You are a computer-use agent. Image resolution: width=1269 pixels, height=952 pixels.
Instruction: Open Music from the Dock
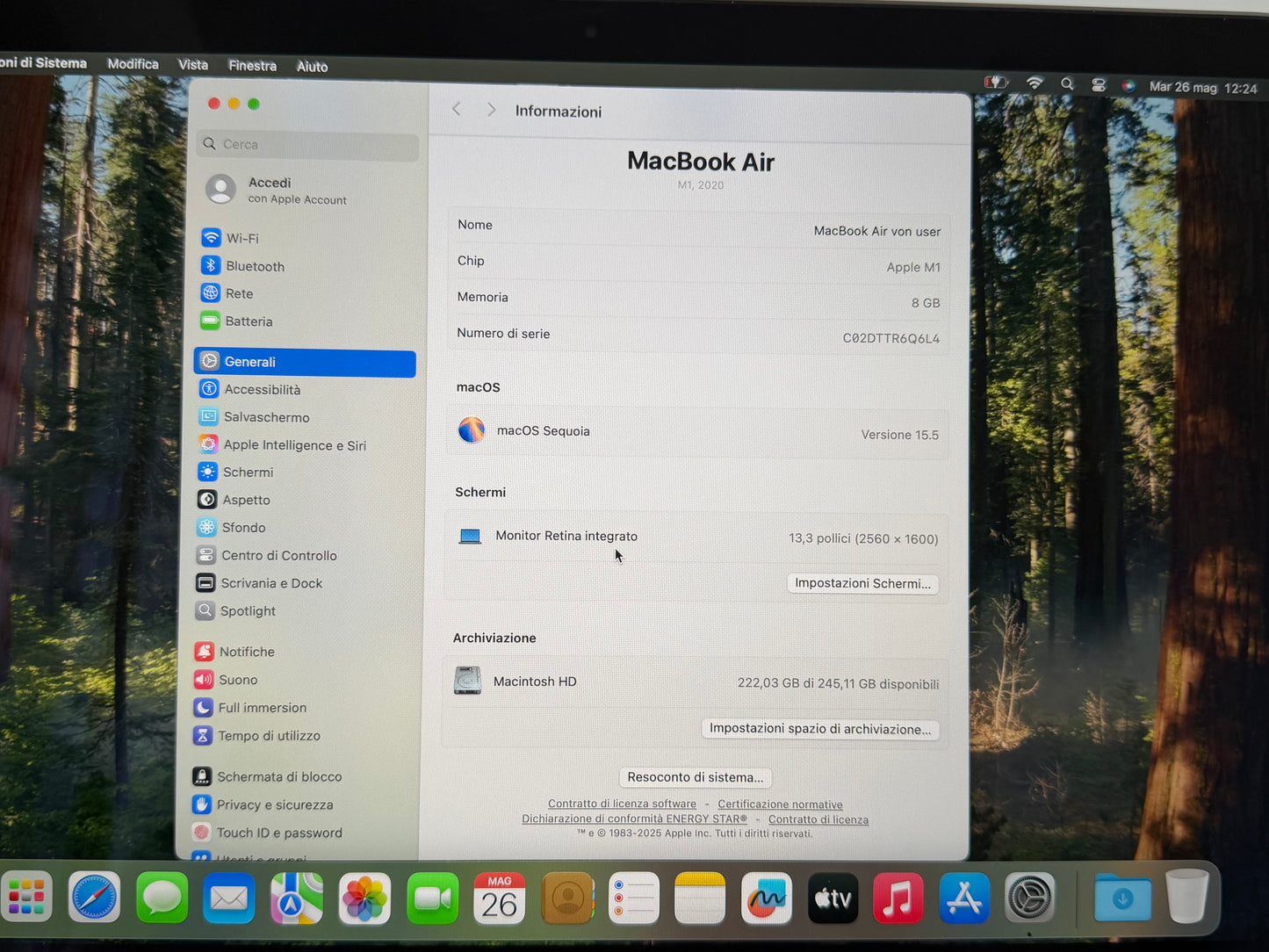pyautogui.click(x=898, y=898)
